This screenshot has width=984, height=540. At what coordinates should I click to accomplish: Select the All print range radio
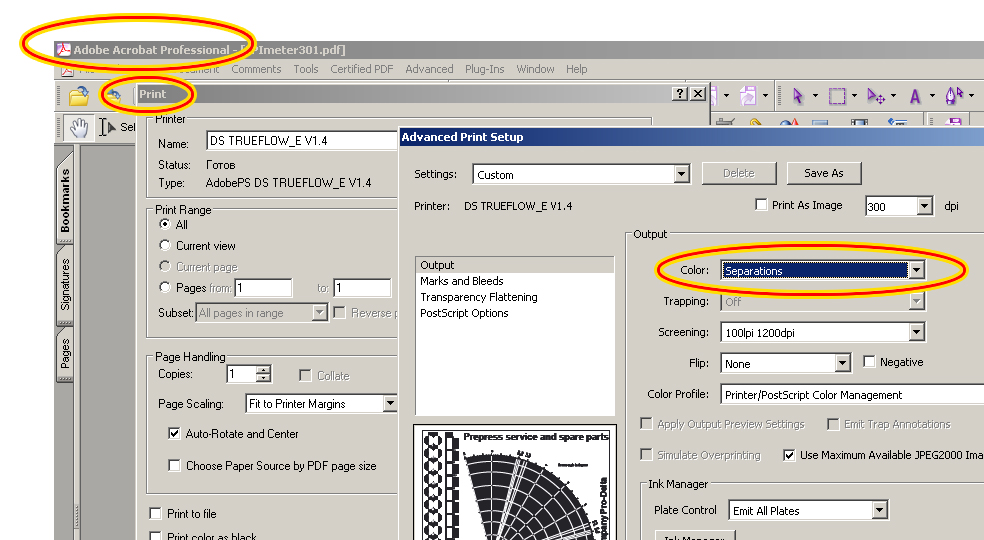(165, 224)
